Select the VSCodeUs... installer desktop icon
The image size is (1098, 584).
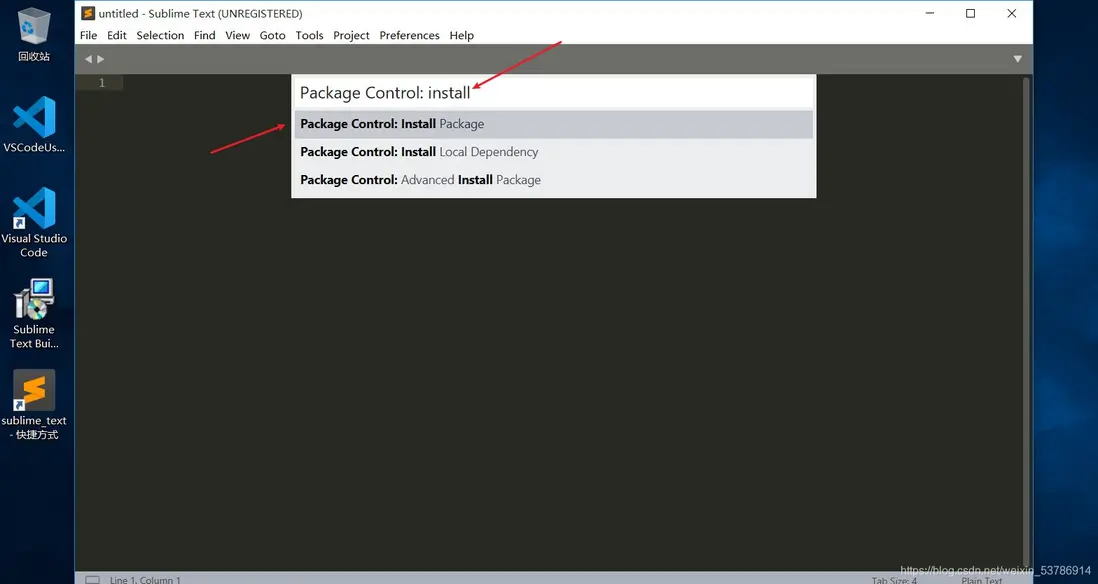tap(34, 125)
